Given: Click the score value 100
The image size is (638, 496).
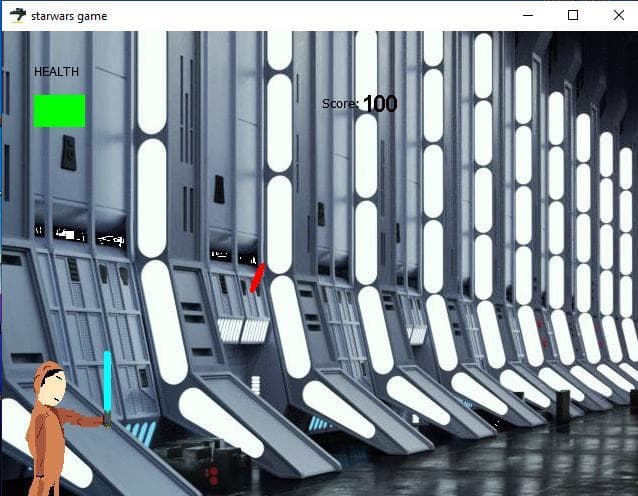Looking at the screenshot, I should click(380, 104).
